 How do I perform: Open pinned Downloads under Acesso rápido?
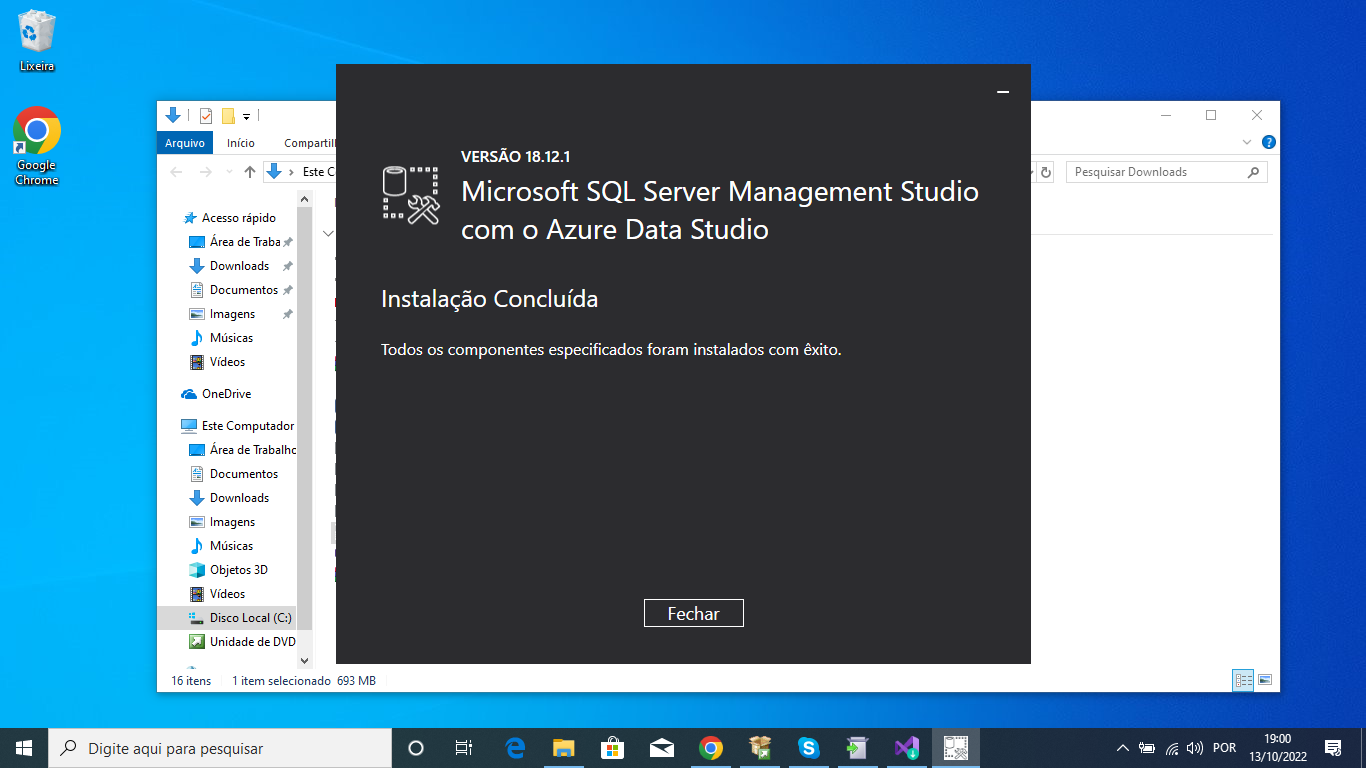point(240,266)
